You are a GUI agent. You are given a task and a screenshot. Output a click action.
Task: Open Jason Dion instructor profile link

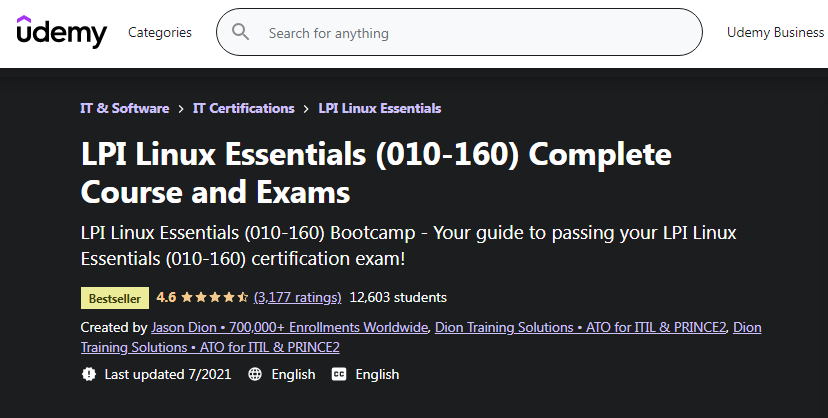click(x=289, y=328)
